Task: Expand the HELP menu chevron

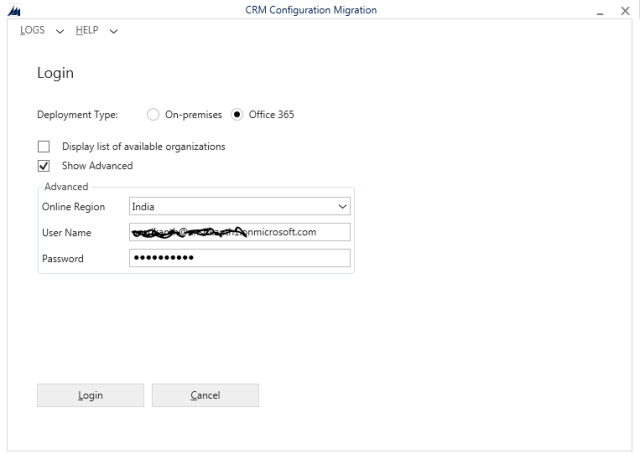Action: (x=113, y=31)
